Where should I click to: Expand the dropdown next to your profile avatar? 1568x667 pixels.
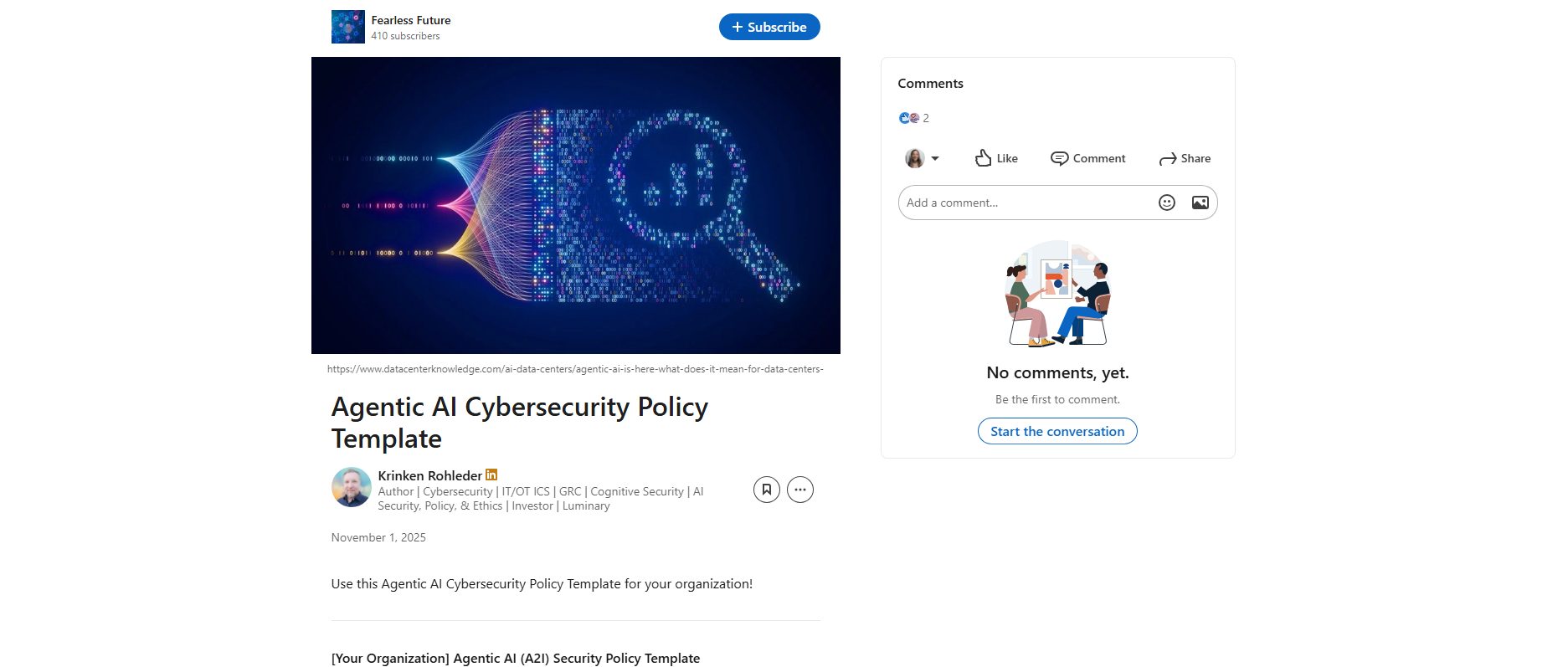tap(935, 158)
